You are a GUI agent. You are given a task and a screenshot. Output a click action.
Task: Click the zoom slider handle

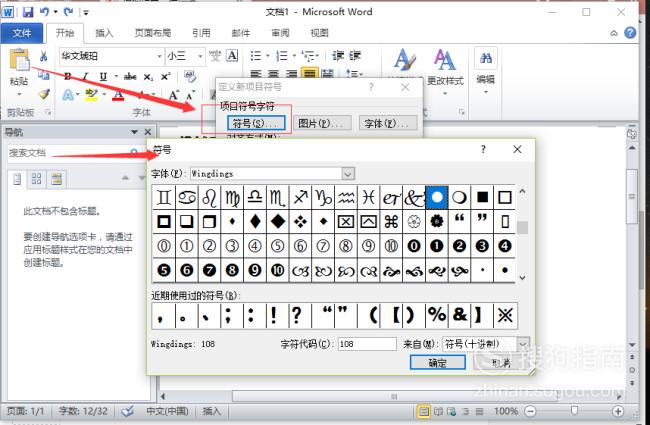[x=574, y=410]
